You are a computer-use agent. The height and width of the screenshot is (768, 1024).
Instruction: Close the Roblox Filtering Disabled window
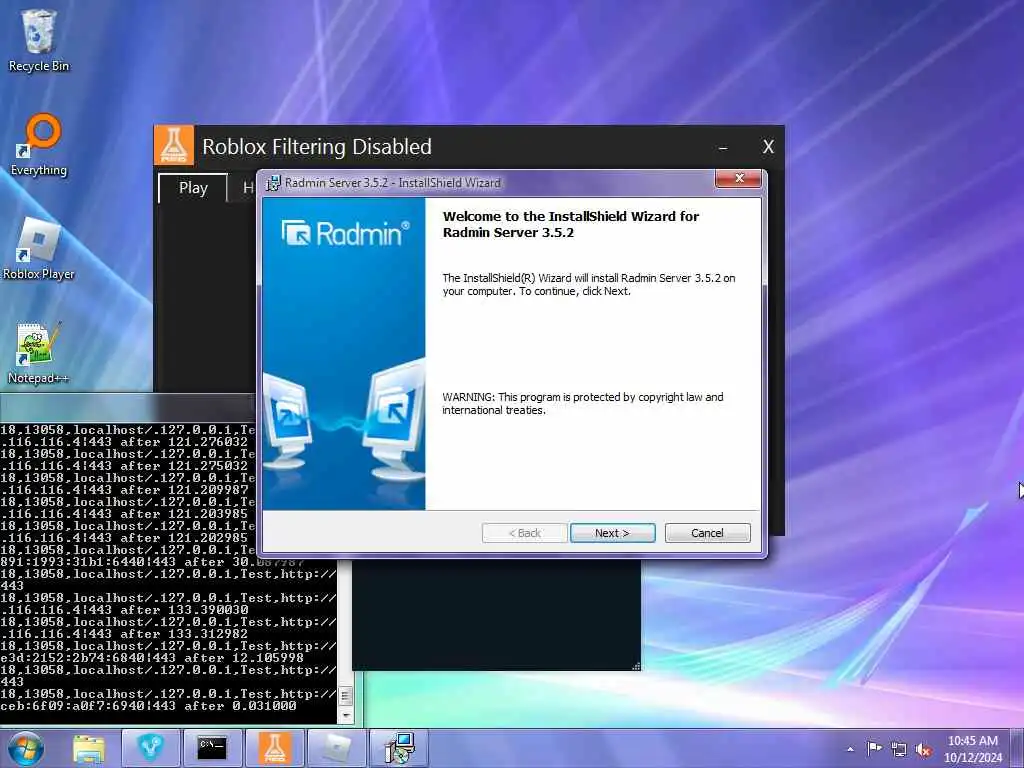tap(769, 147)
